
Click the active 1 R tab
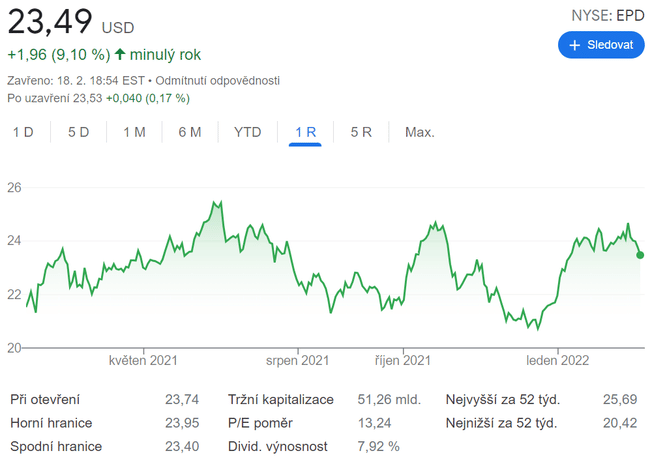point(305,132)
